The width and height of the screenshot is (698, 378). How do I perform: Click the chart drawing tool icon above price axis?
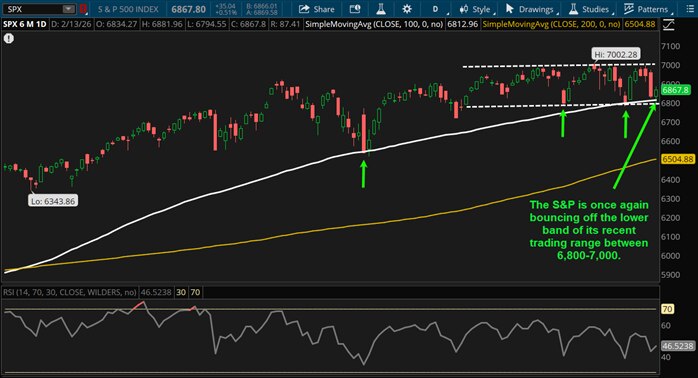click(669, 25)
